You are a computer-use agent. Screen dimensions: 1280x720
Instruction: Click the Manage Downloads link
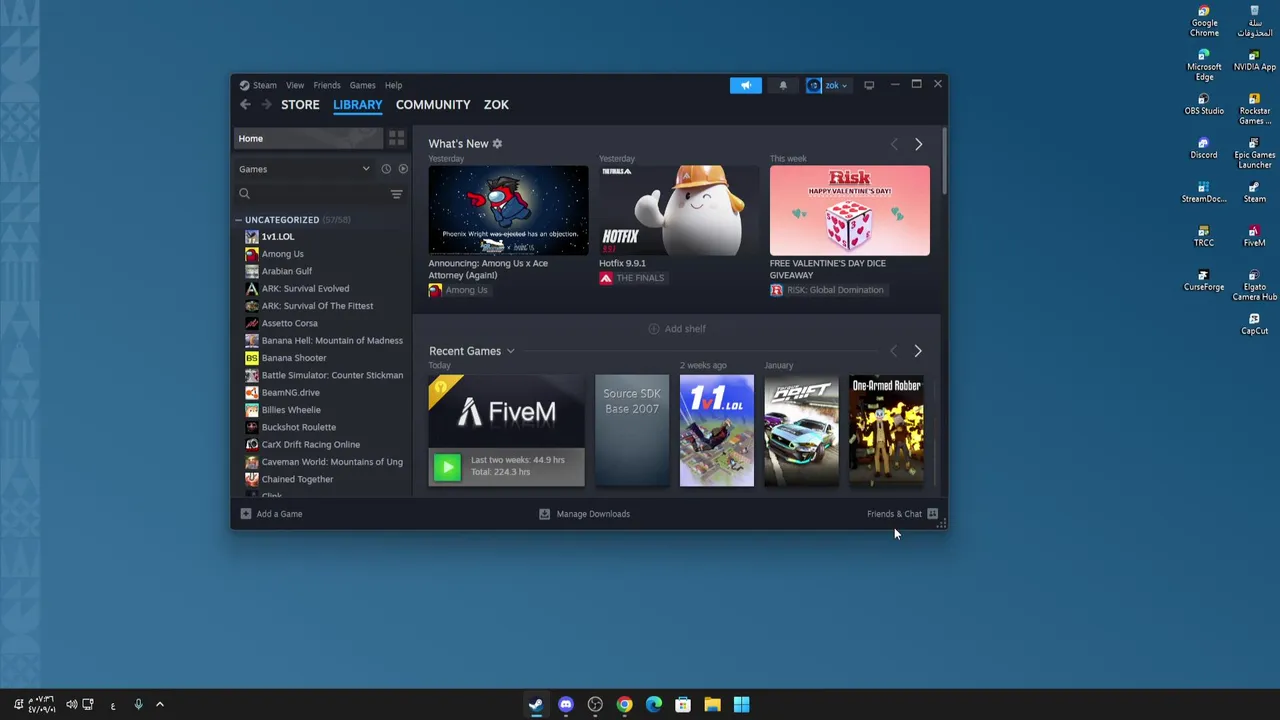tap(593, 514)
